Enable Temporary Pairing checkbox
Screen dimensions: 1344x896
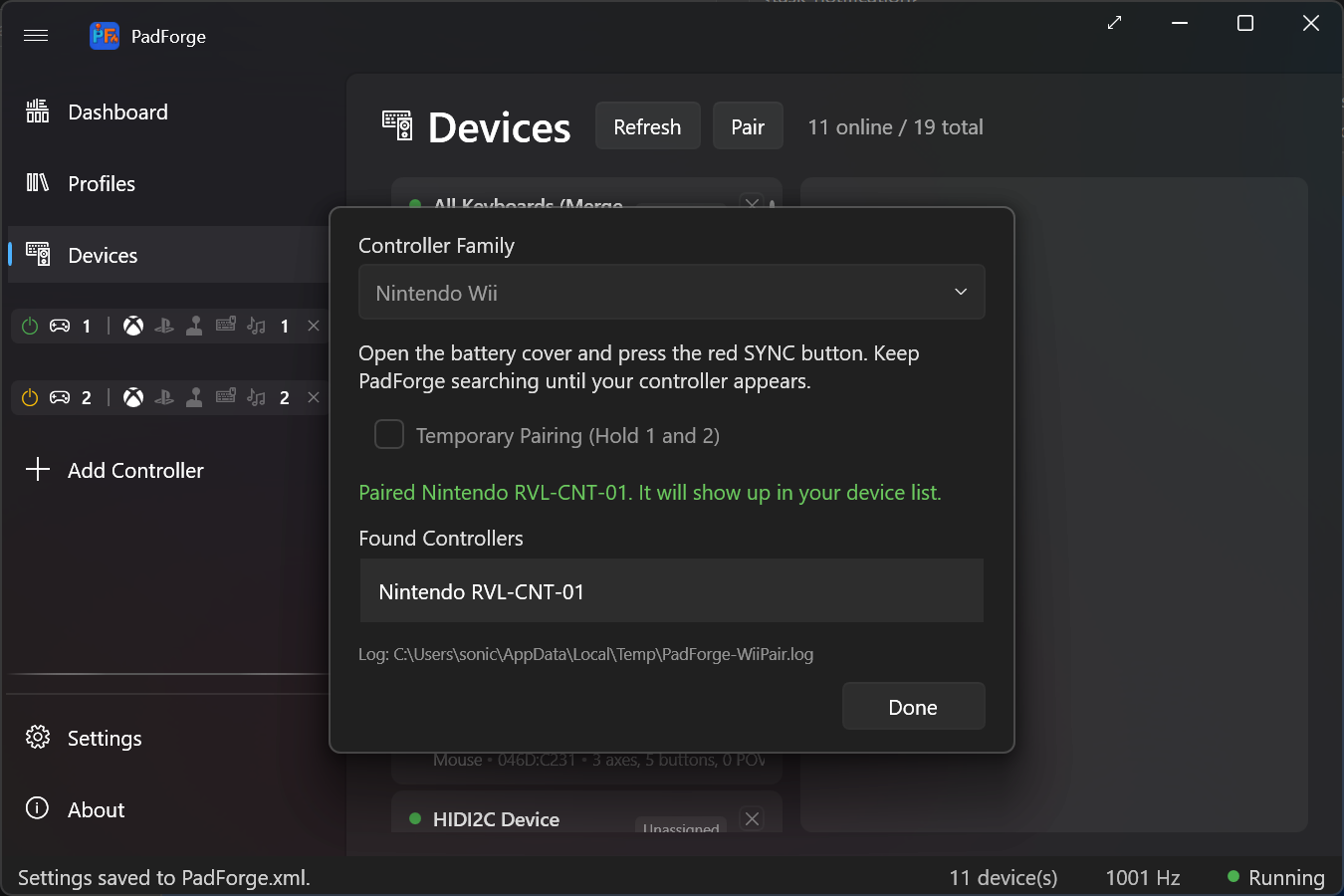click(x=389, y=434)
